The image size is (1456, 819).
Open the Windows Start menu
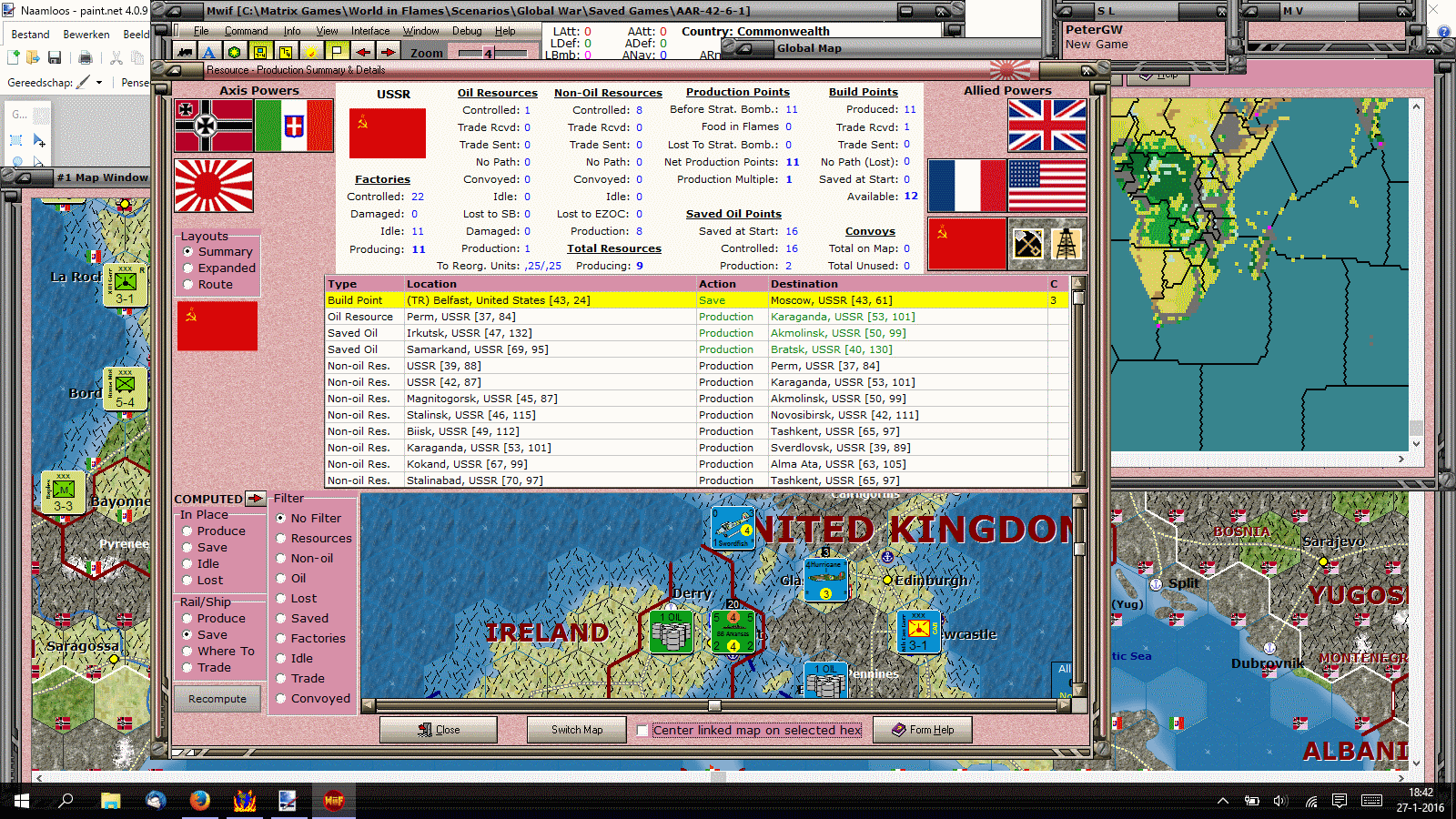(22, 801)
